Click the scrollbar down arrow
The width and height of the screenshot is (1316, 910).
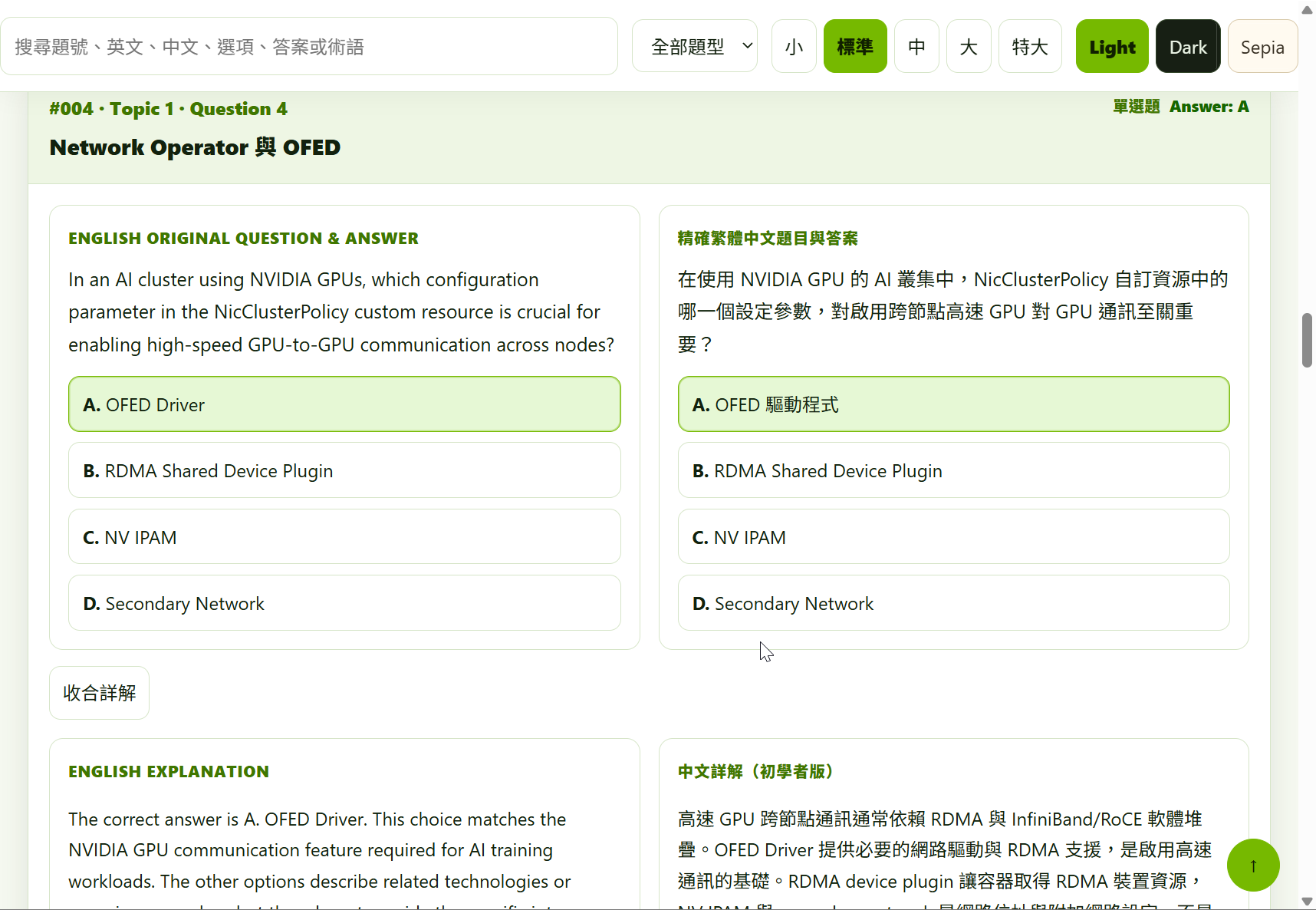pos(1307,902)
